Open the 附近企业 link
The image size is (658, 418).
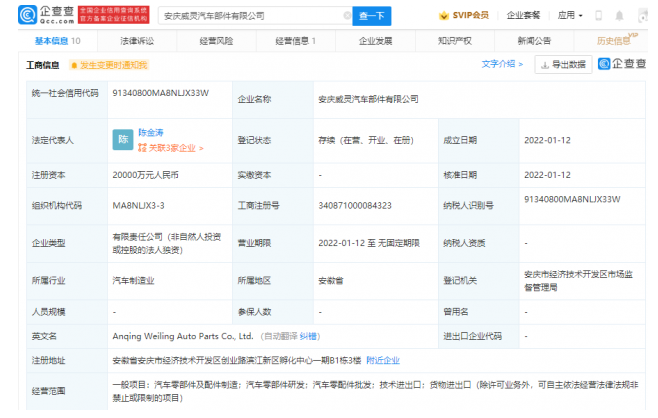point(383,360)
